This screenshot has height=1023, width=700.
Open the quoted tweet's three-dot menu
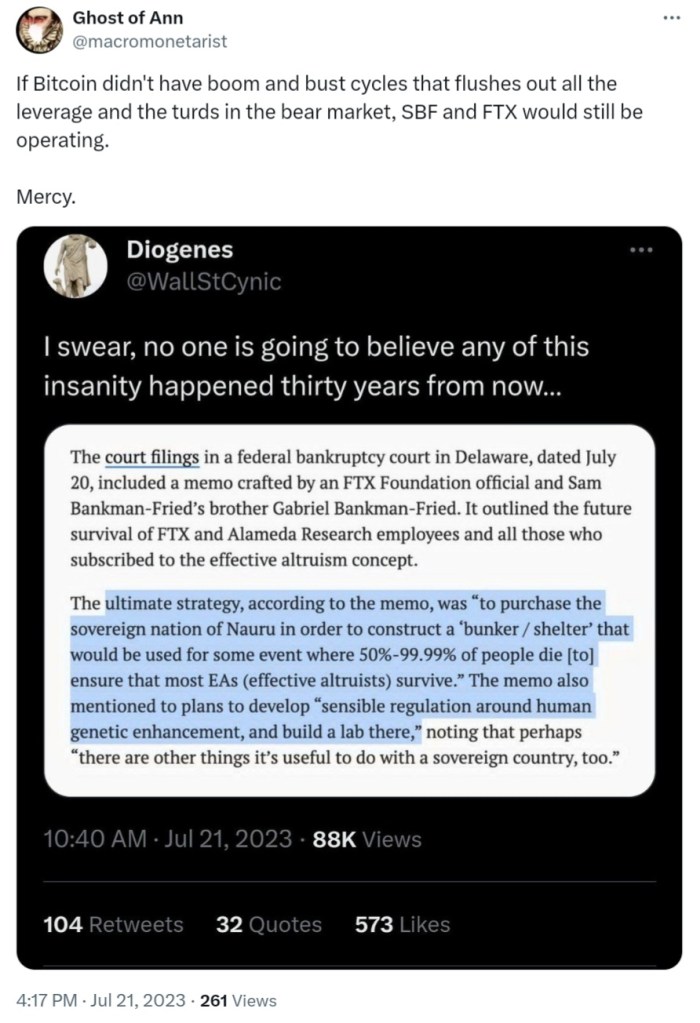[640, 250]
